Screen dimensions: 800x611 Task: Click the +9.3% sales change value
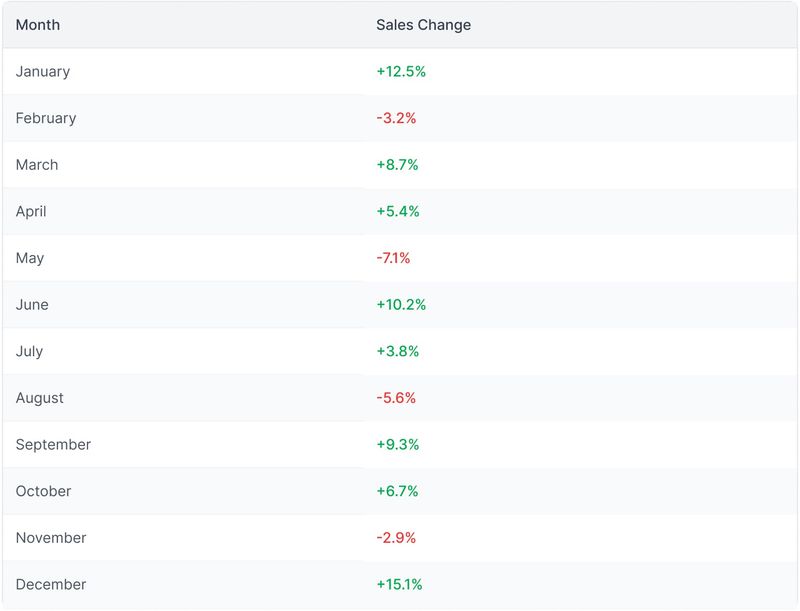point(398,445)
